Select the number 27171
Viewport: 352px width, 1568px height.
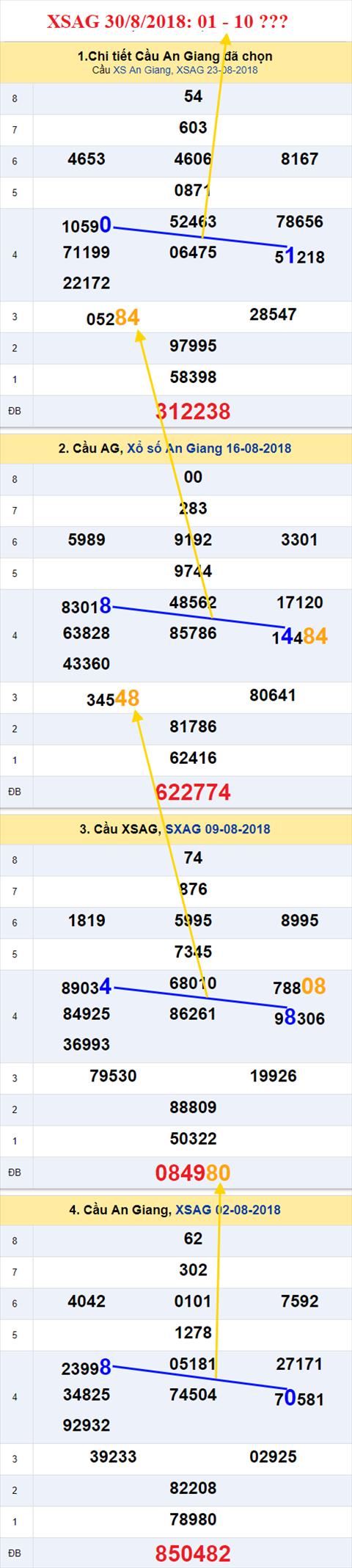pyautogui.click(x=300, y=1364)
